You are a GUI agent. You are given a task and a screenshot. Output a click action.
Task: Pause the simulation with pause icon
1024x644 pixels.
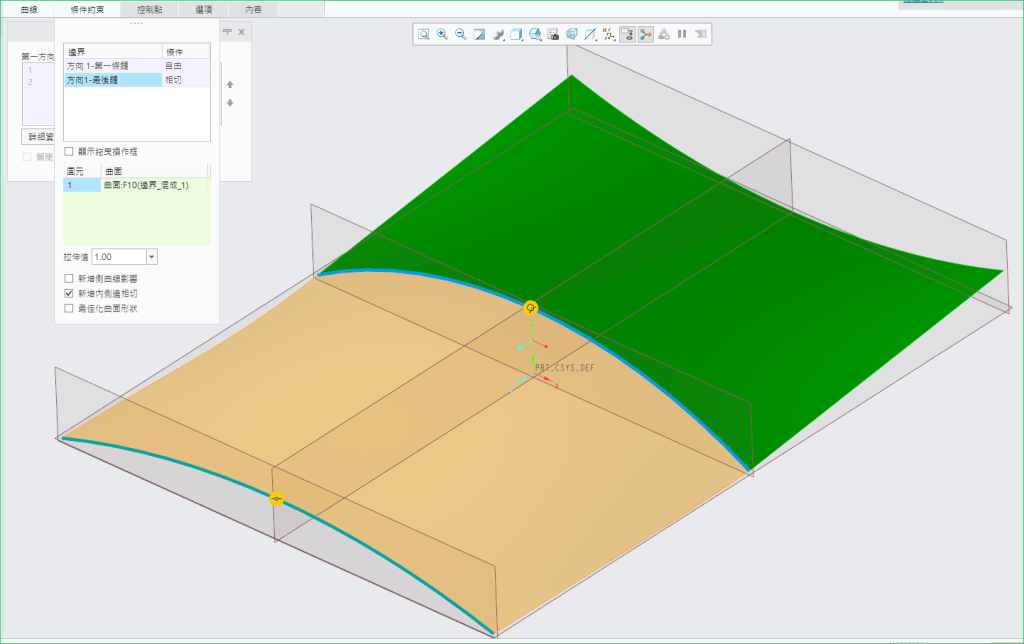[682, 34]
